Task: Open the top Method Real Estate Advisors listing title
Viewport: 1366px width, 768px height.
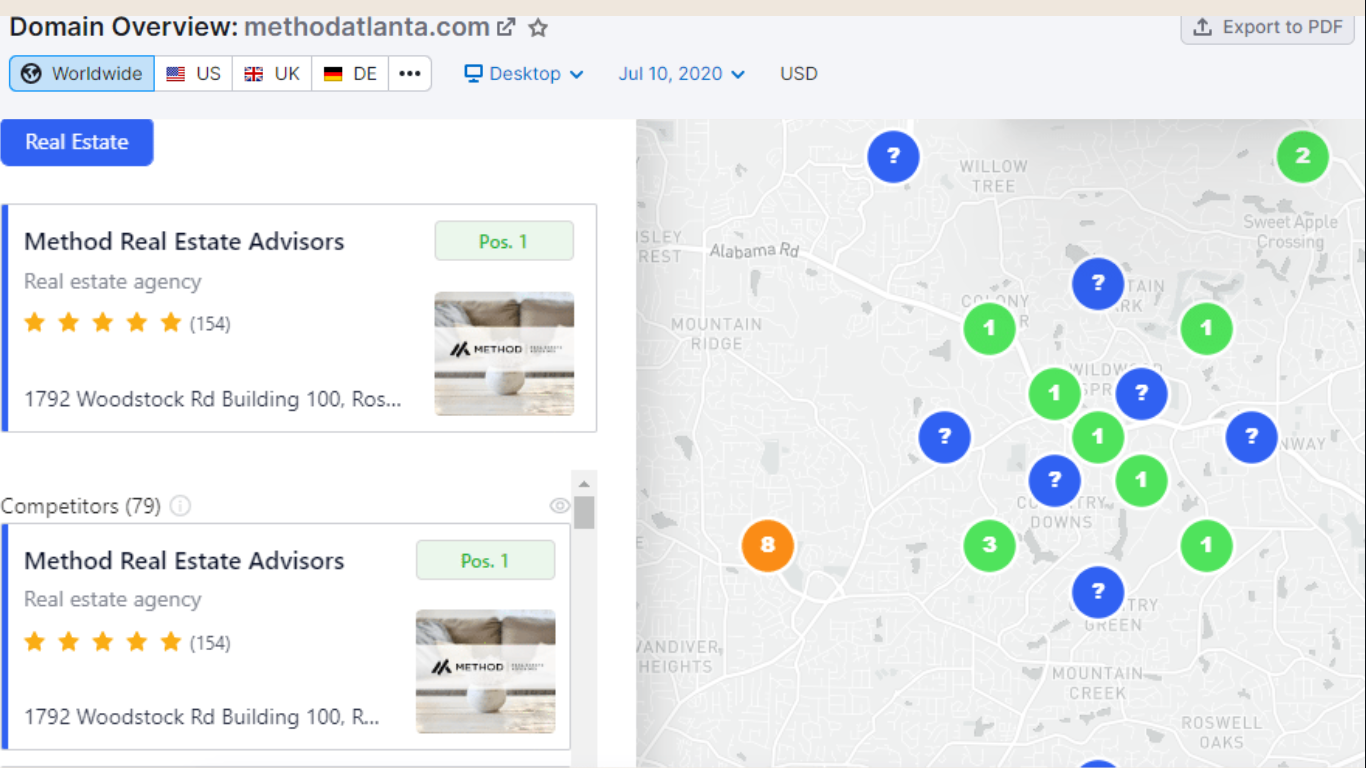Action: 184,241
